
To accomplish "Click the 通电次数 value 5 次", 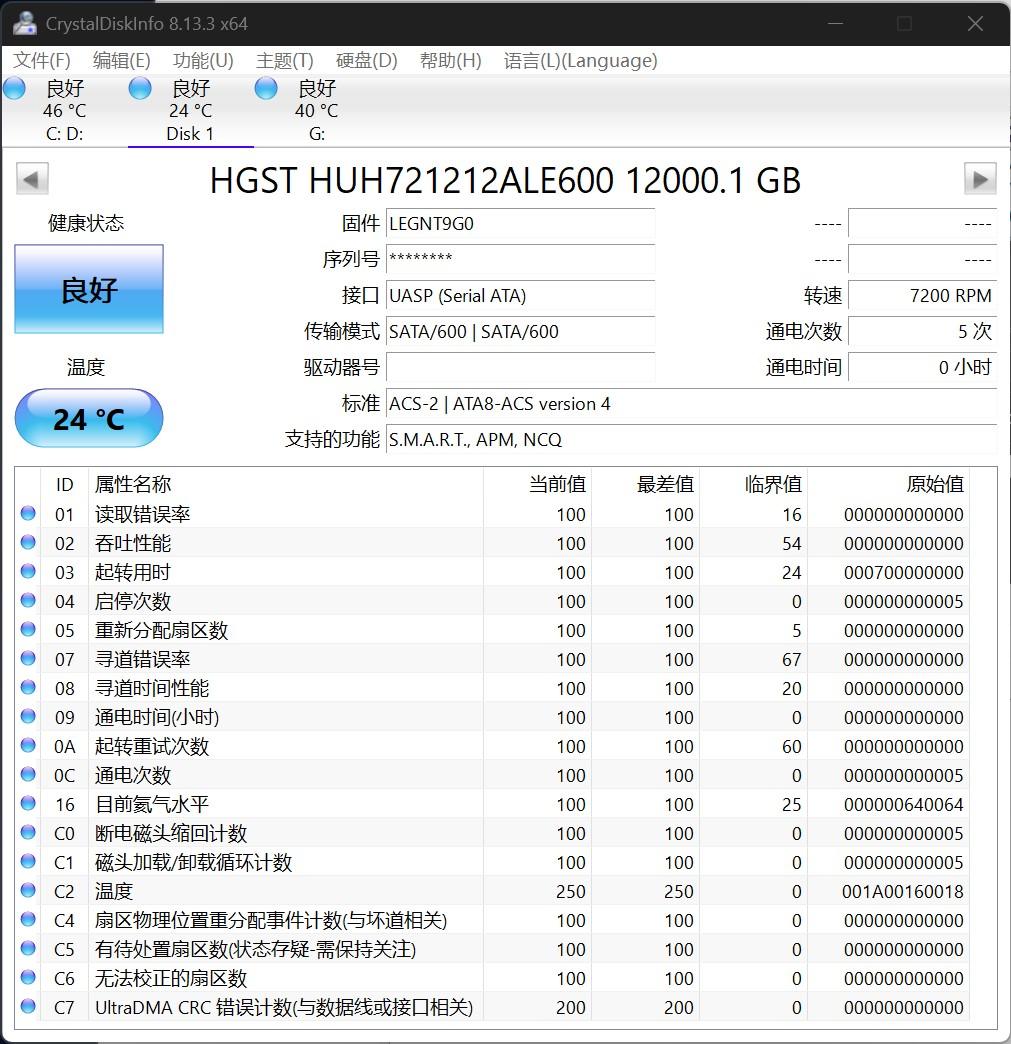I will [x=922, y=331].
